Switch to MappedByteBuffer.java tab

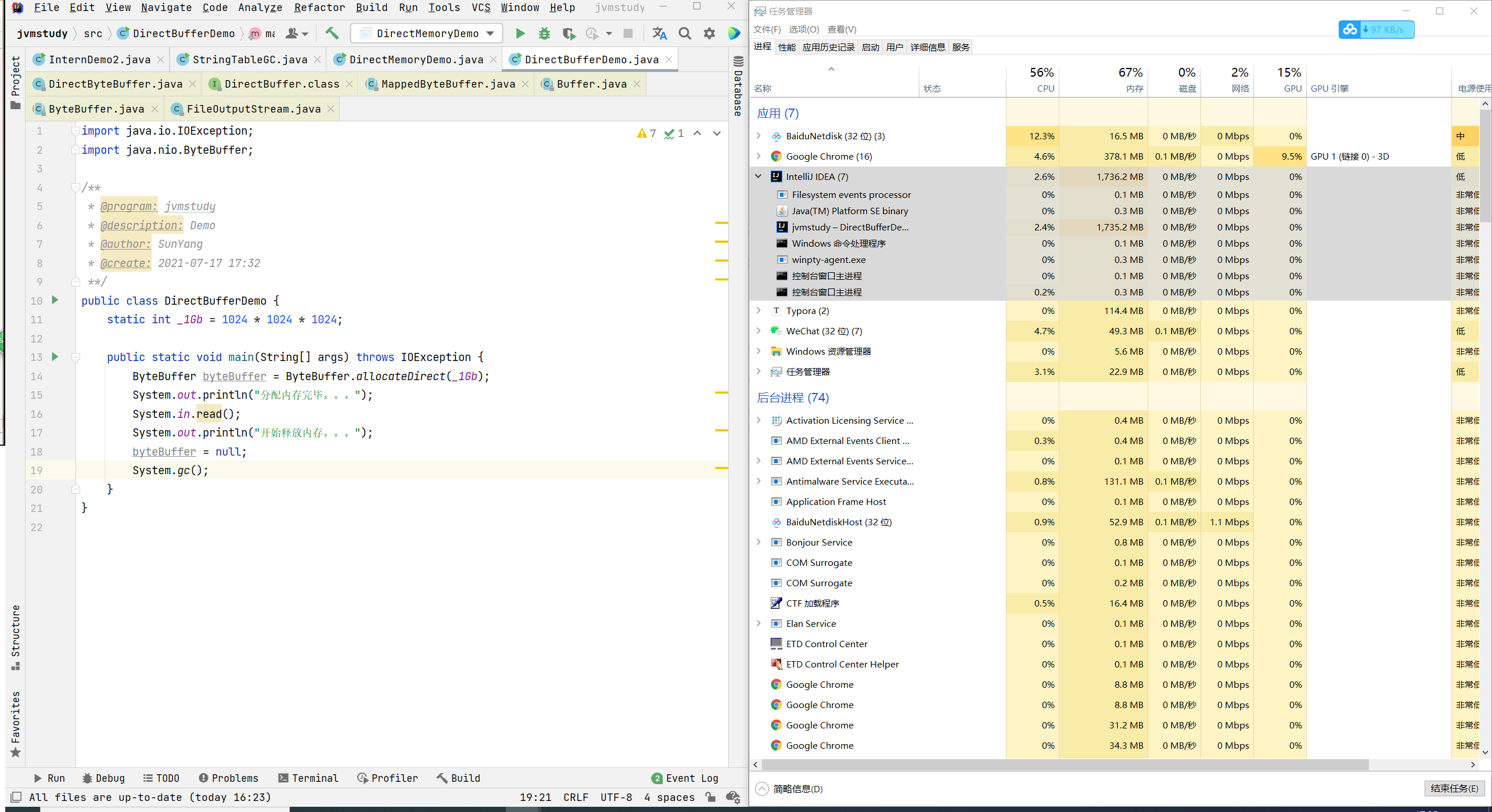click(448, 84)
